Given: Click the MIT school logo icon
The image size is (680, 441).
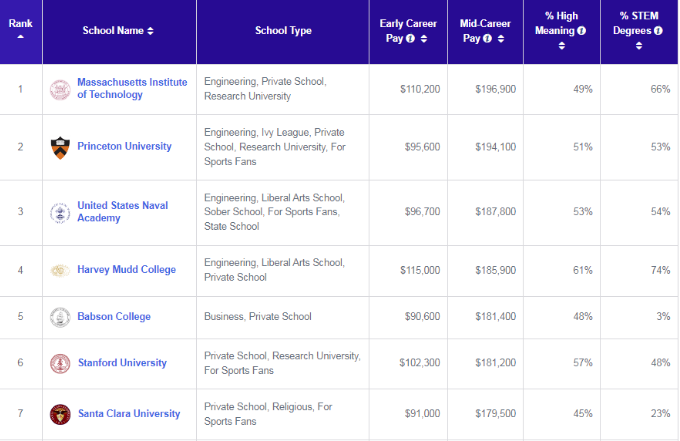Looking at the screenshot, I should click(x=60, y=90).
